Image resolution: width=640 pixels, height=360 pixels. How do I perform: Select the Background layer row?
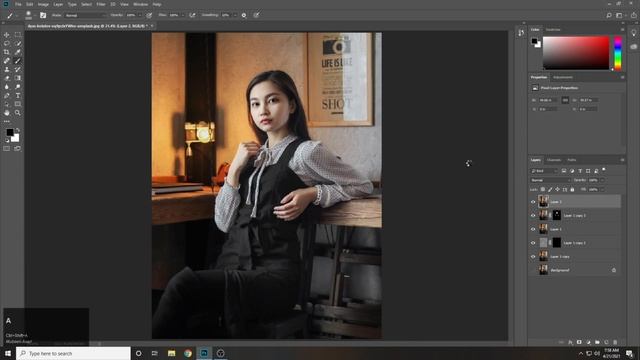[x=575, y=270]
